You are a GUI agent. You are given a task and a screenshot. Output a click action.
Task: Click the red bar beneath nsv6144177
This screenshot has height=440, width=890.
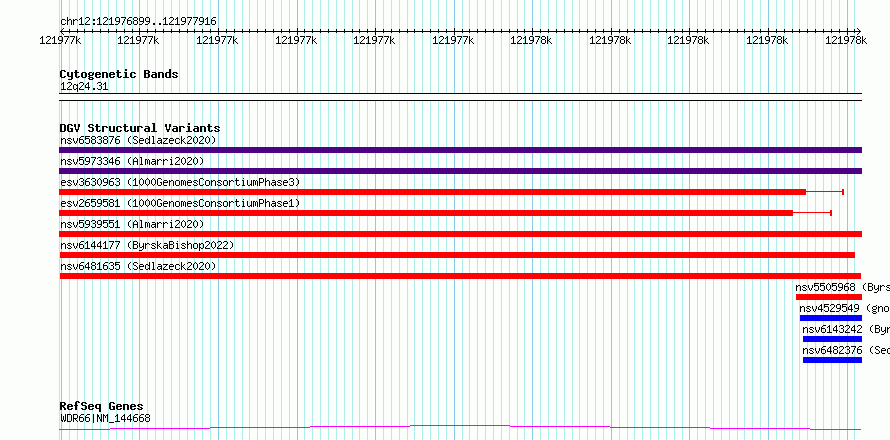pyautogui.click(x=457, y=255)
